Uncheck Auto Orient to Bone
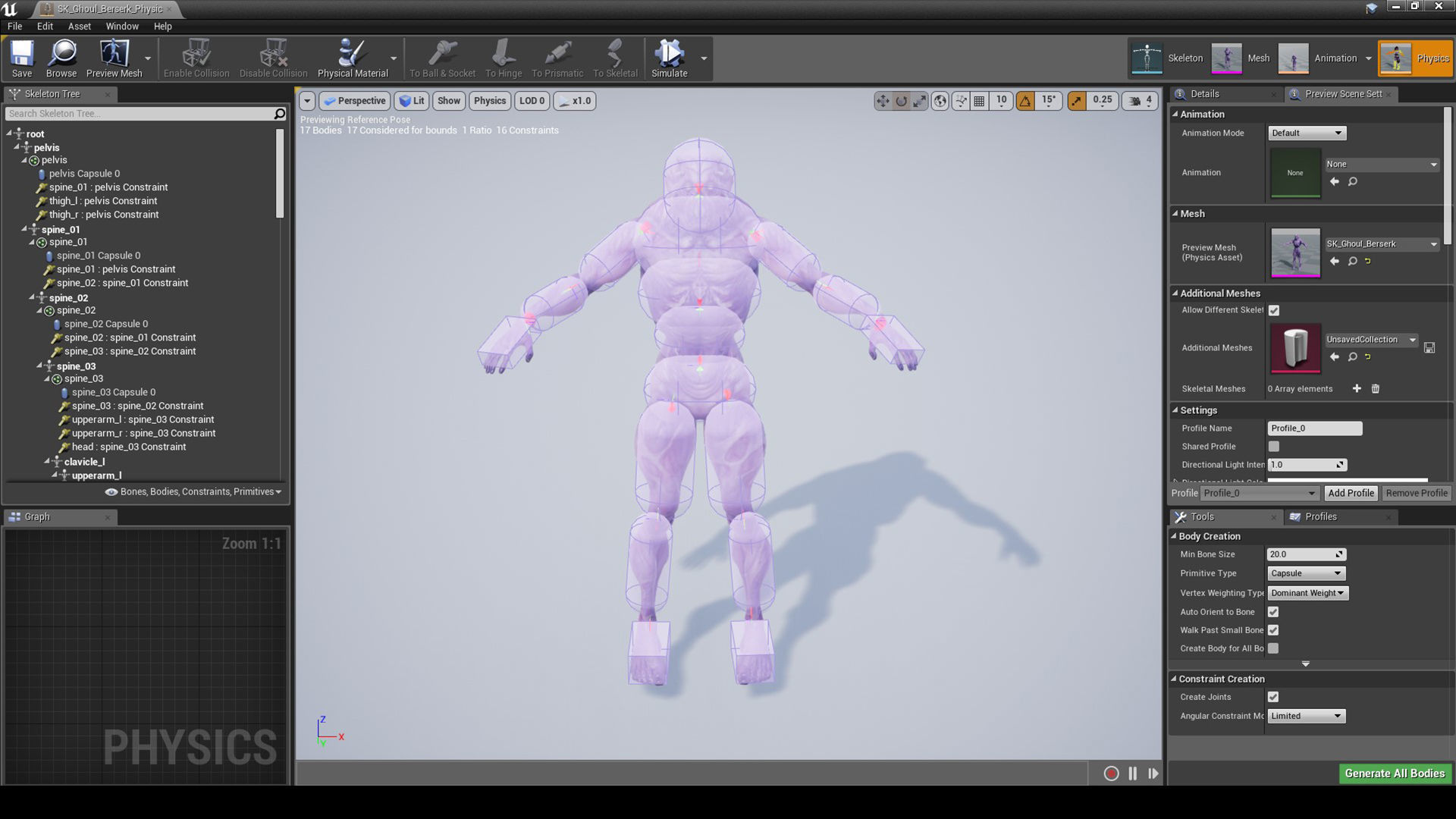Screen dimensions: 1456x819 [x=1273, y=612]
